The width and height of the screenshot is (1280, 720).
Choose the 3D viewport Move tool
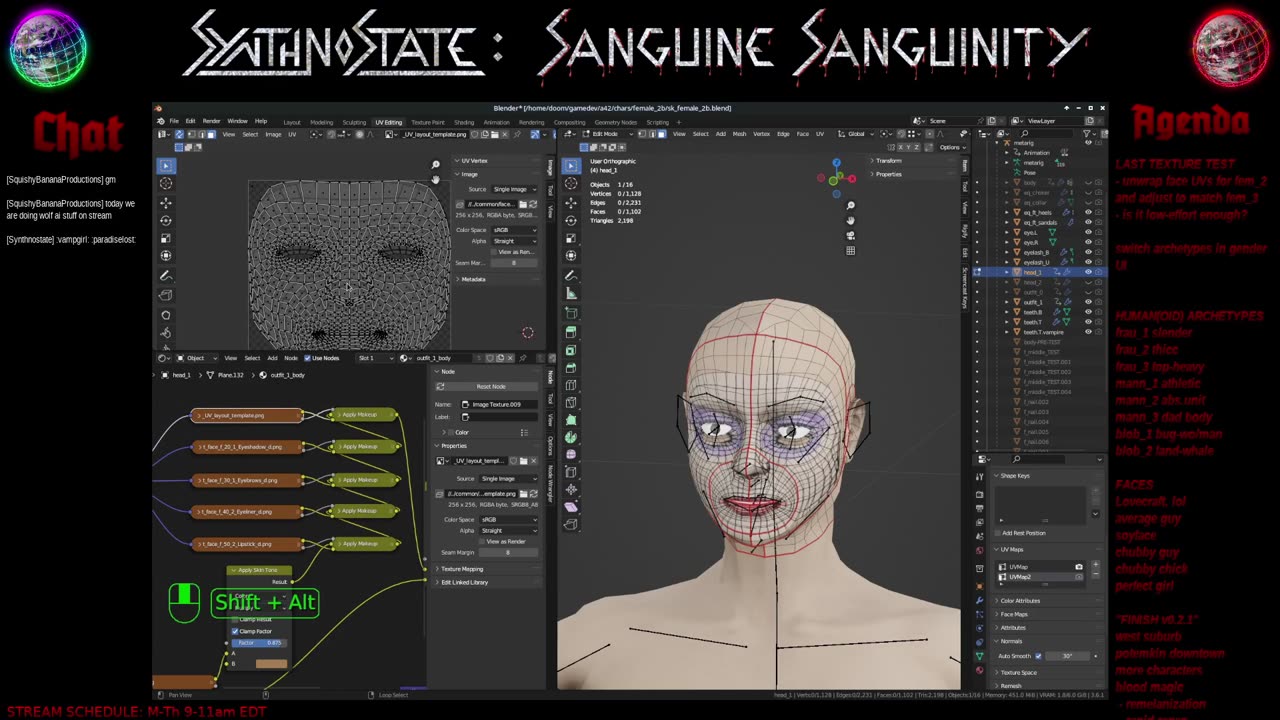(x=571, y=202)
